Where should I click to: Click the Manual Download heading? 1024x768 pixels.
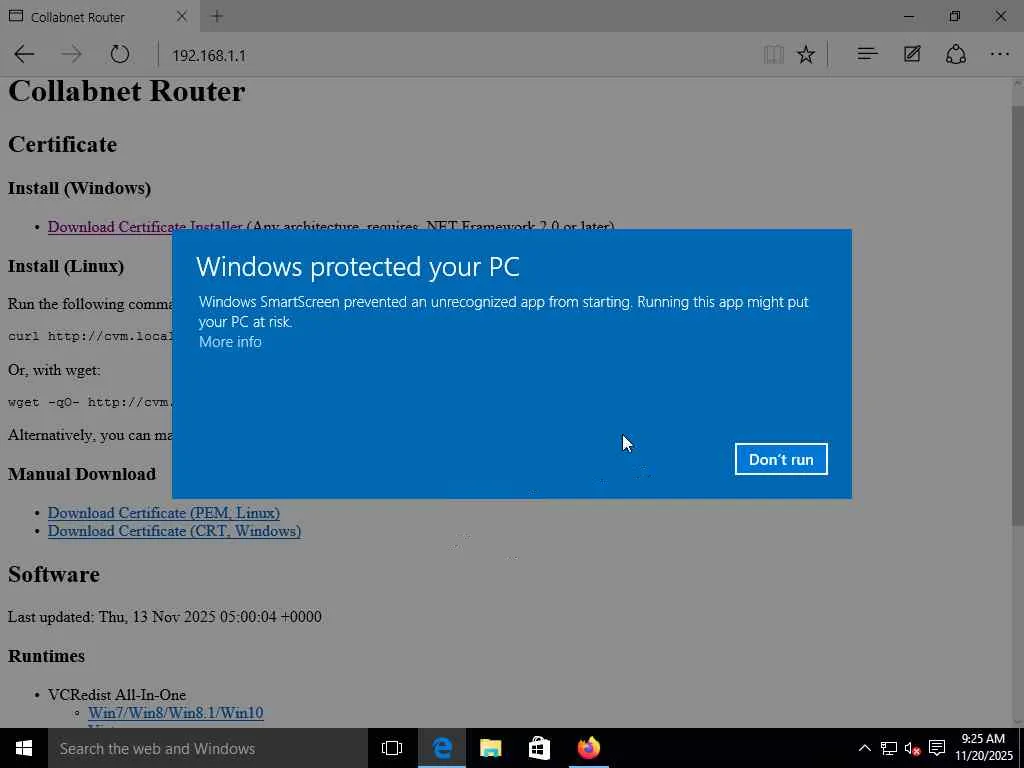[82, 474]
